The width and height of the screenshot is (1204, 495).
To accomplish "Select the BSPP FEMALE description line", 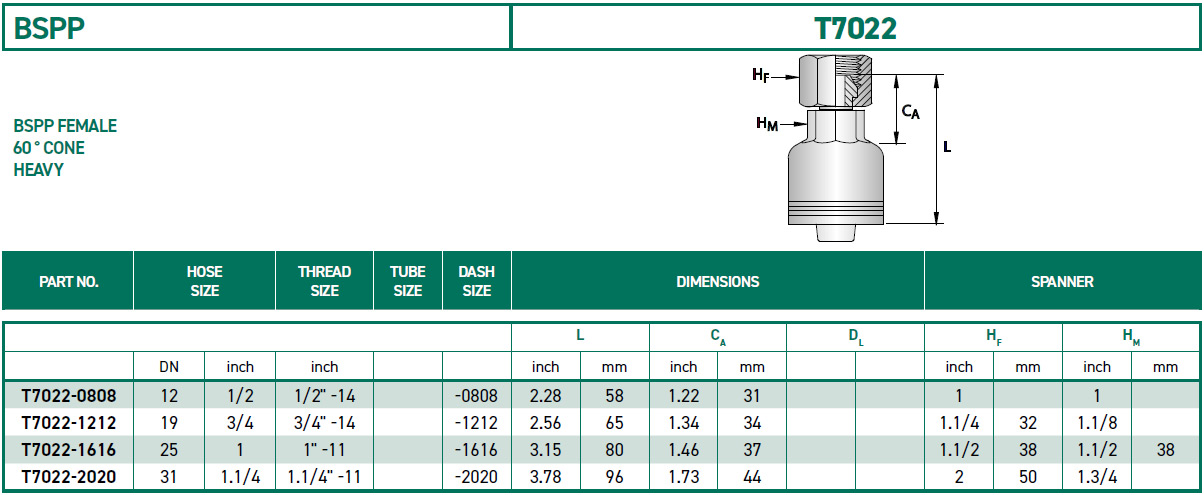I will pos(65,126).
